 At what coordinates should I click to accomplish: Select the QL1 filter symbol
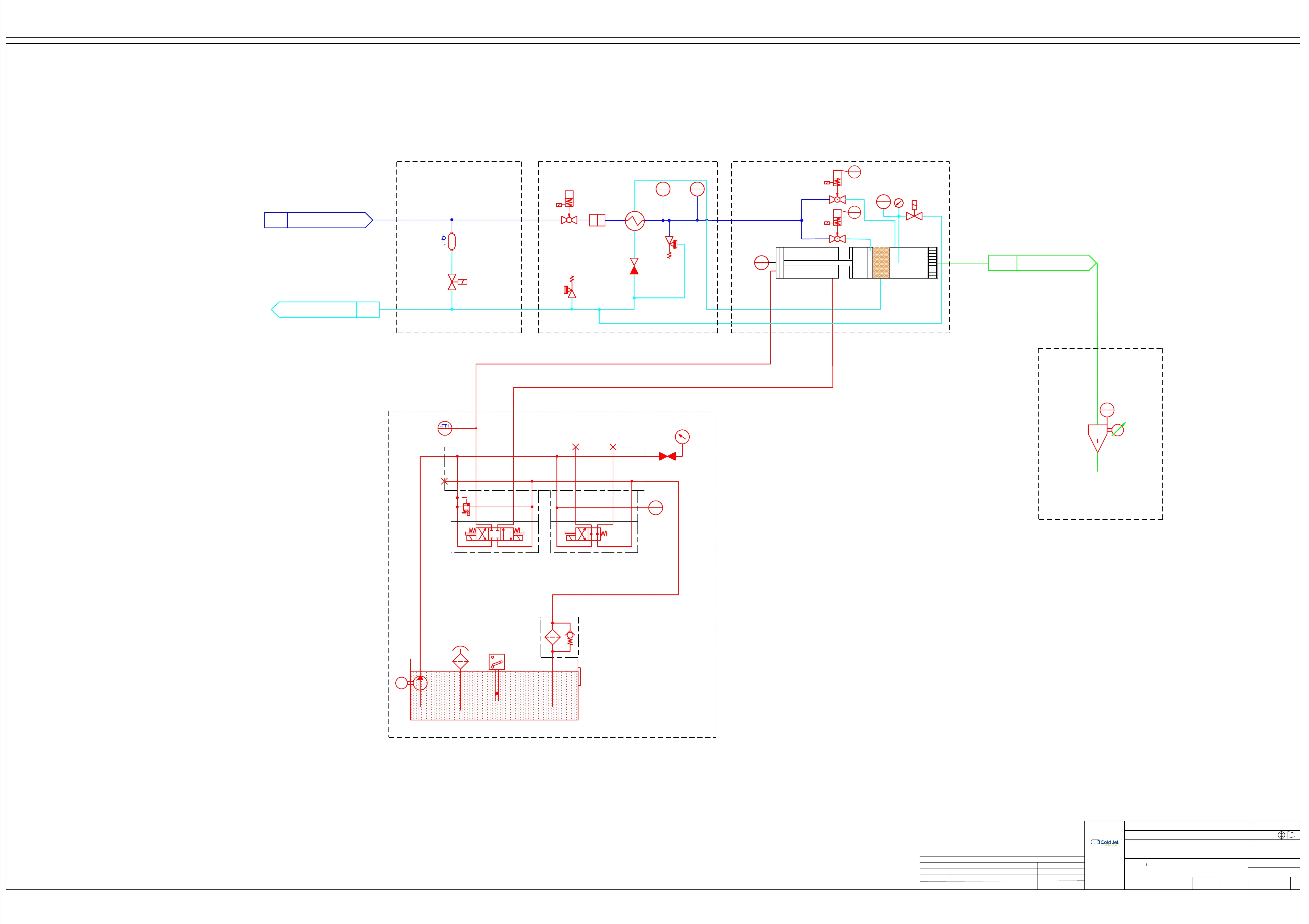point(452,242)
